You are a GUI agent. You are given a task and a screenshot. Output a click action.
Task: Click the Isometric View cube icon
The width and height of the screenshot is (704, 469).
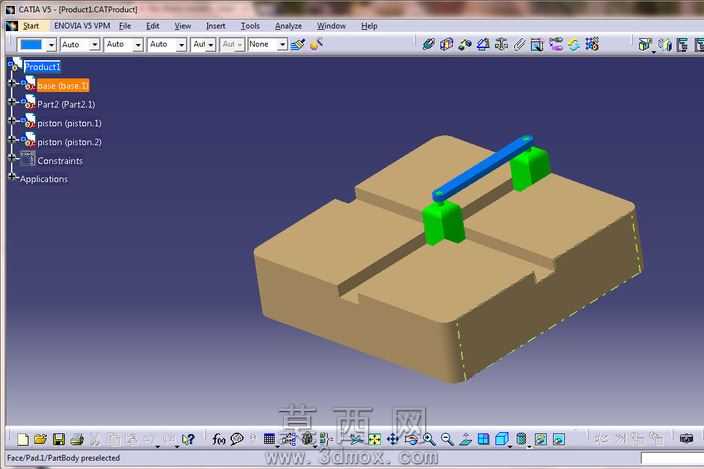pos(502,439)
